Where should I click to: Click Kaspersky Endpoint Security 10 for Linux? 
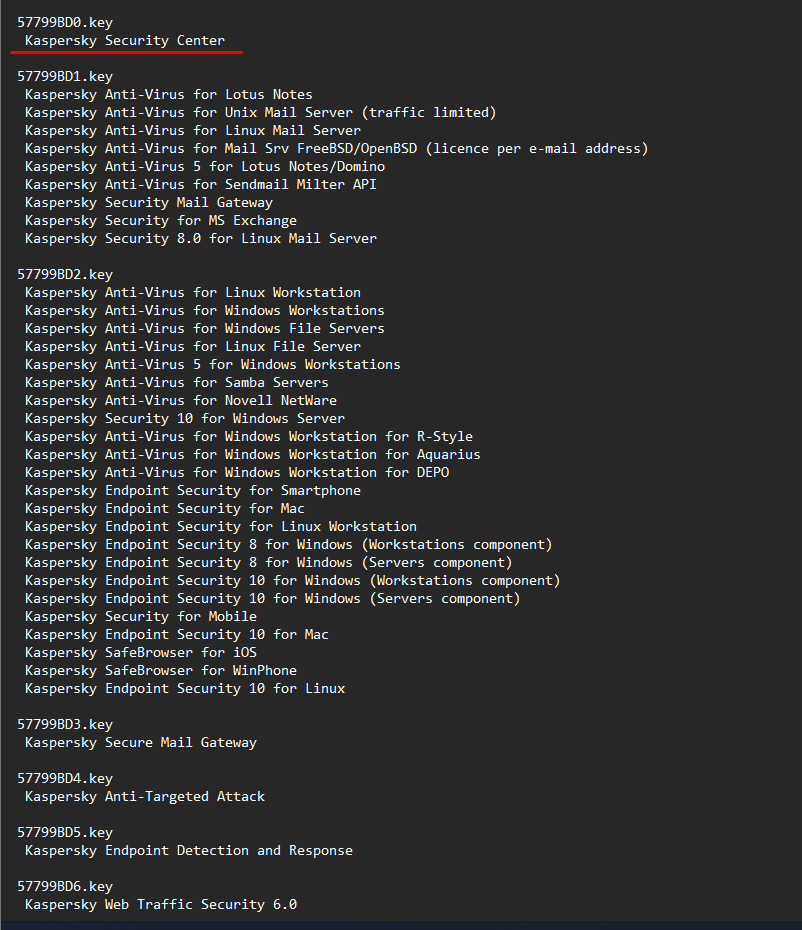click(x=185, y=688)
